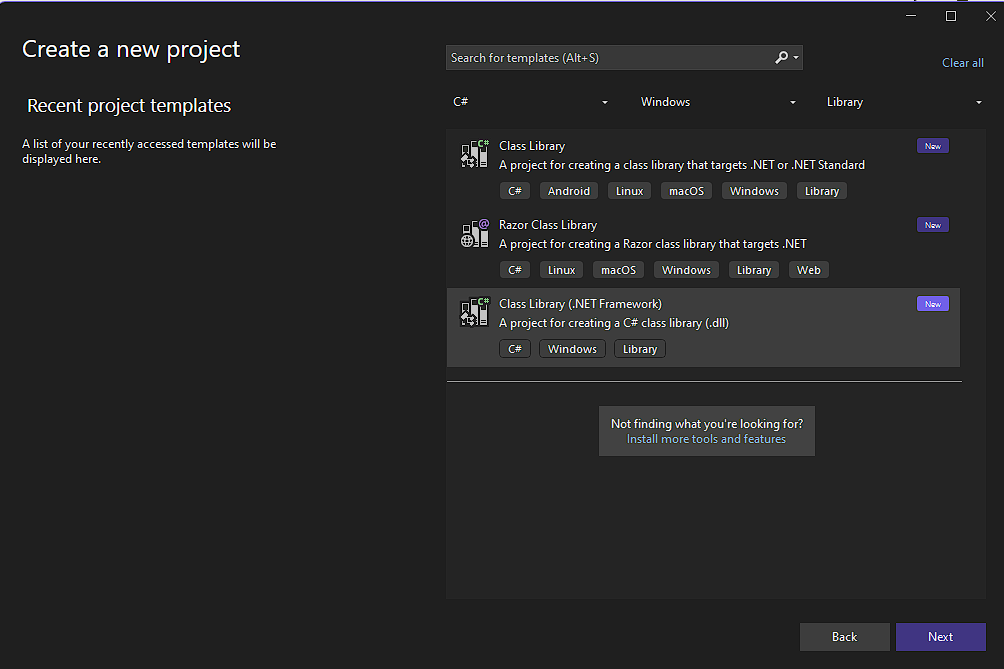This screenshot has height=669, width=1004.
Task: Click the Clear all link
Action: coord(962,63)
